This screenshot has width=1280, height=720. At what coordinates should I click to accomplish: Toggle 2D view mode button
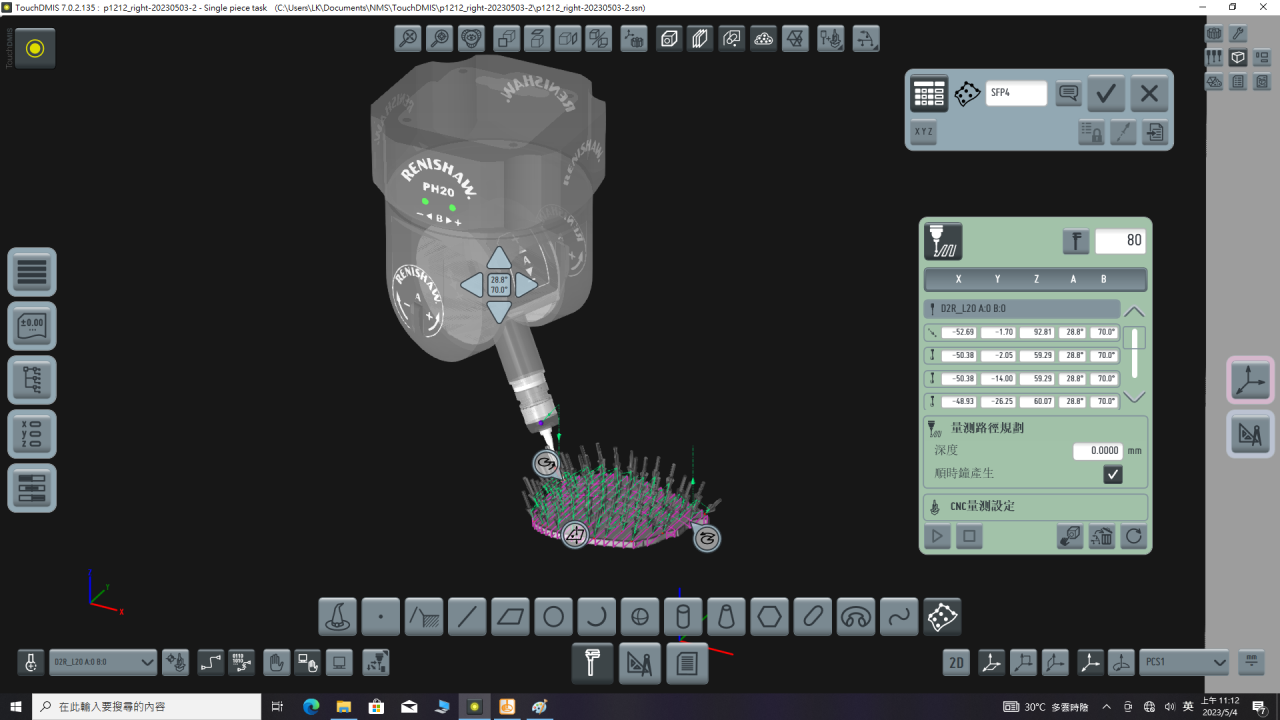pyautogui.click(x=957, y=662)
